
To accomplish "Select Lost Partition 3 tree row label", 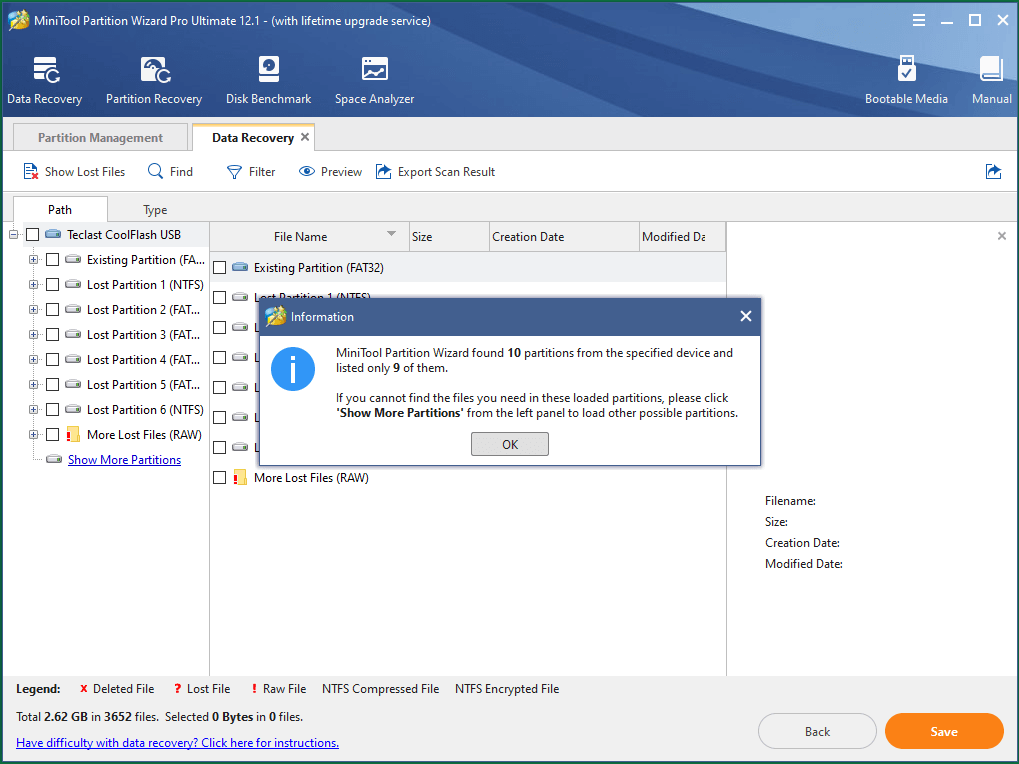I will tap(143, 335).
